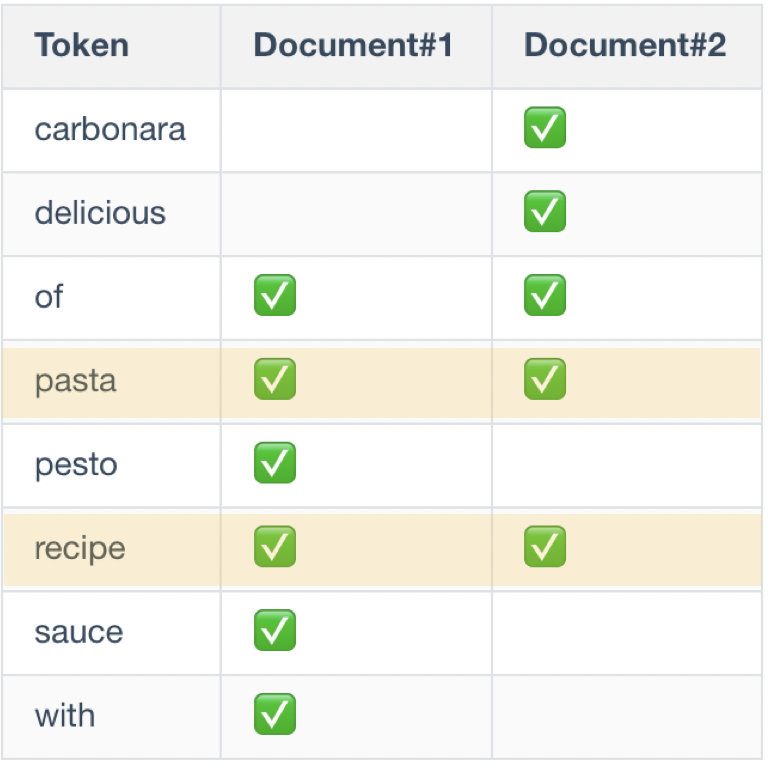Click the carbonara checkmark under Document#2
The width and height of the screenshot is (768, 766).
545,128
